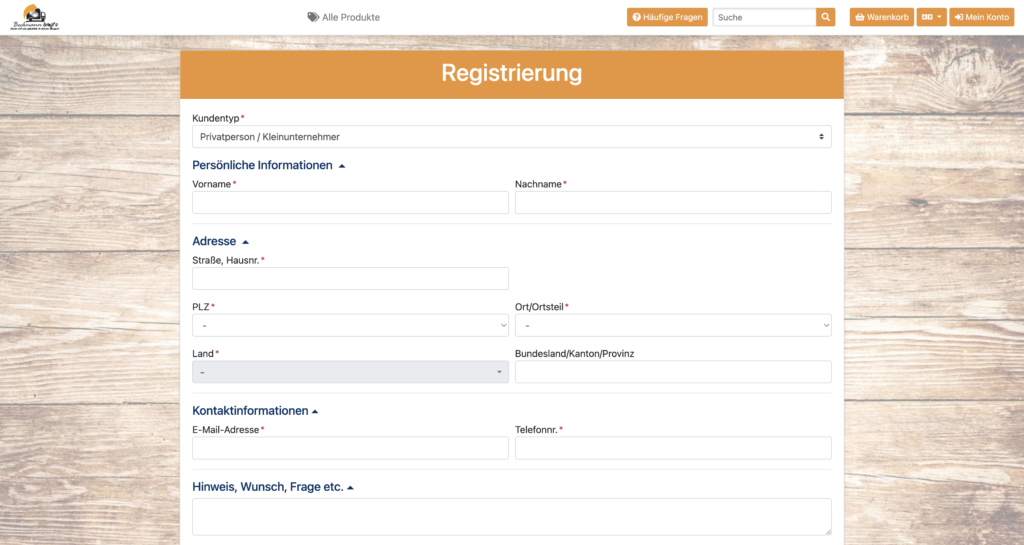Click the magnifier search button

(x=825, y=17)
